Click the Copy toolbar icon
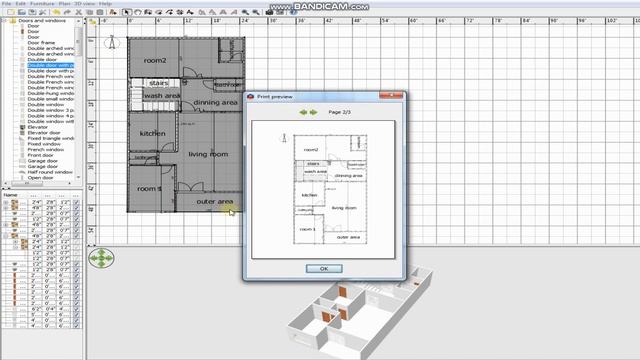640x360 pixels. click(89, 12)
